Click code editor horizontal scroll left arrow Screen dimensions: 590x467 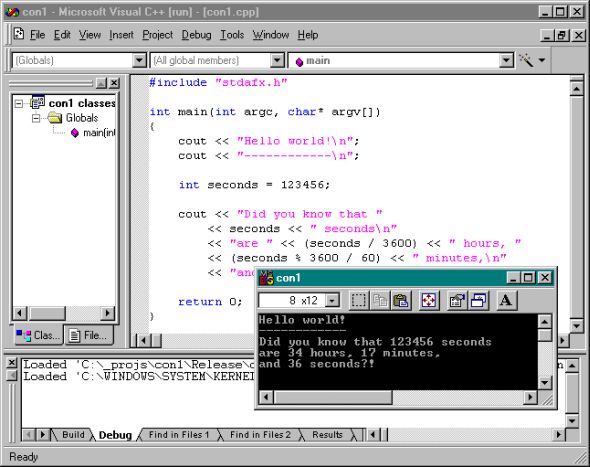click(x=143, y=341)
